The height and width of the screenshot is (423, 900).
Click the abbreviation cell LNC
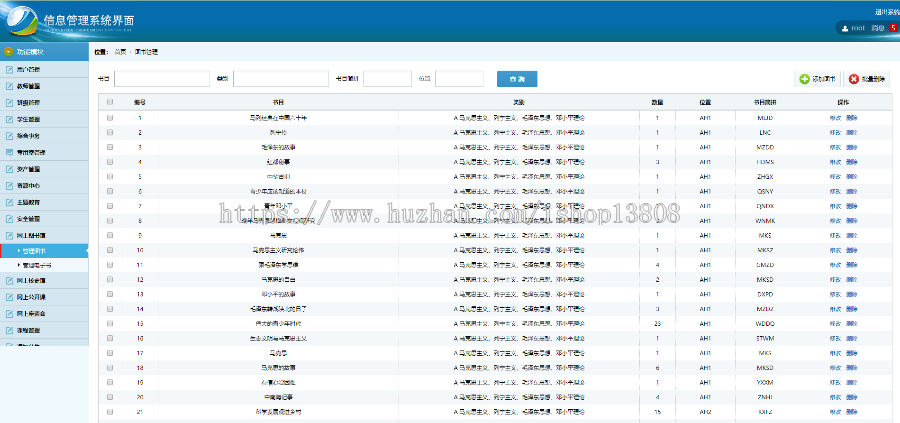coord(765,133)
